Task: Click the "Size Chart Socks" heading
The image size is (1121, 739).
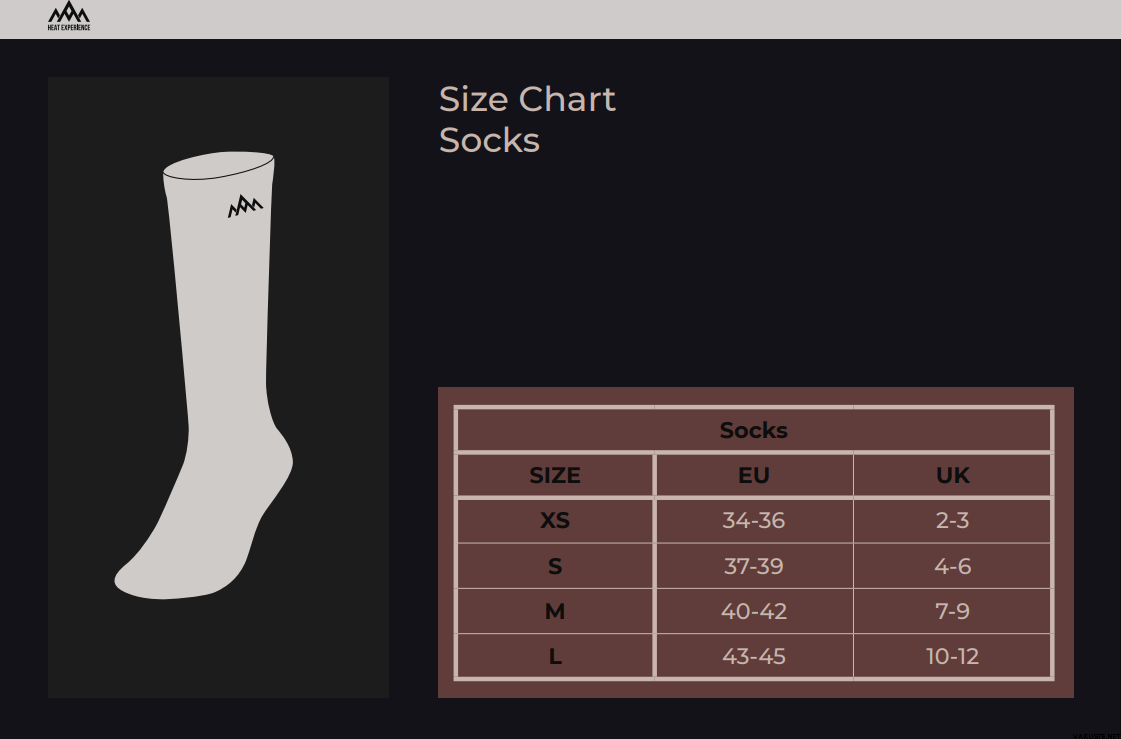Action: [527, 119]
